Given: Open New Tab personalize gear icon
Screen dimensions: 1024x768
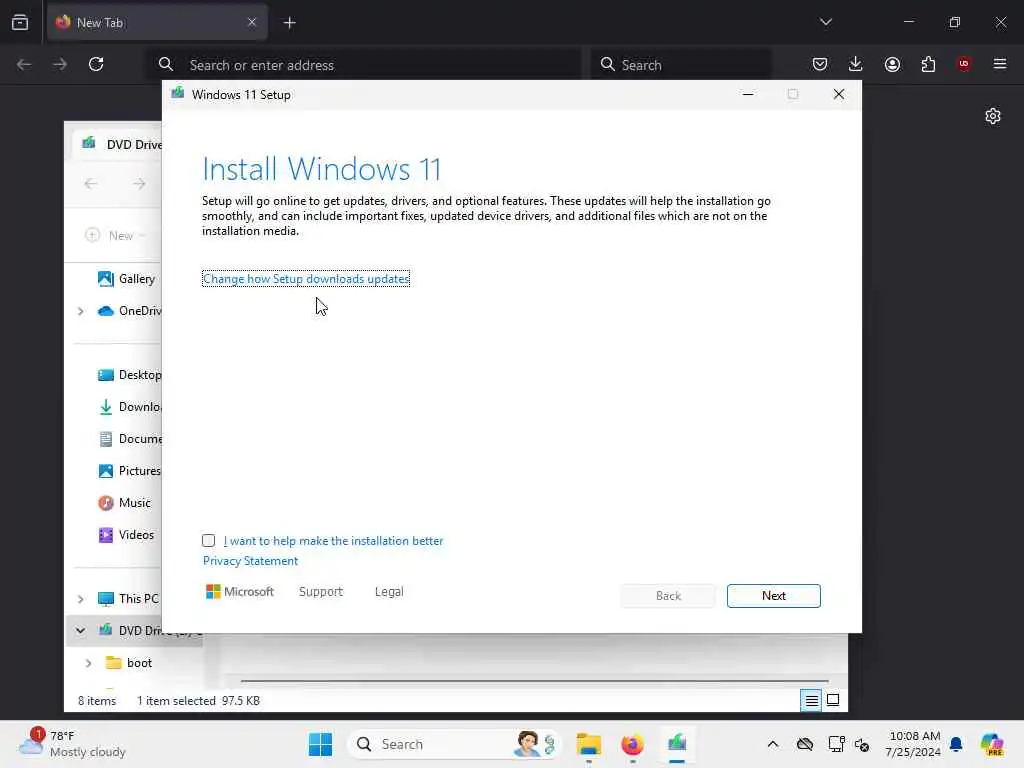Looking at the screenshot, I should point(993,116).
